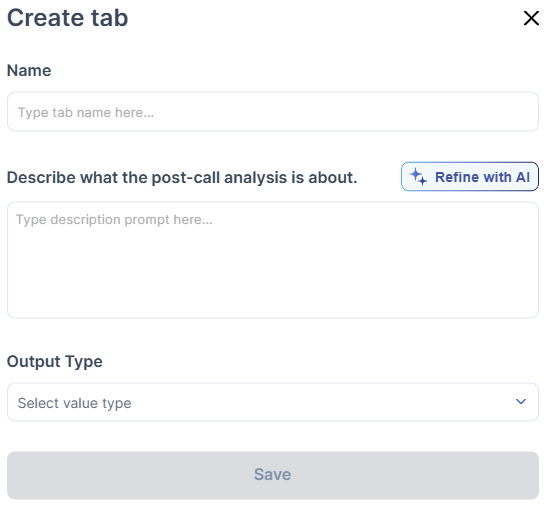Focus the tab name input field
Screen dimensions: 545x505
tap(273, 112)
